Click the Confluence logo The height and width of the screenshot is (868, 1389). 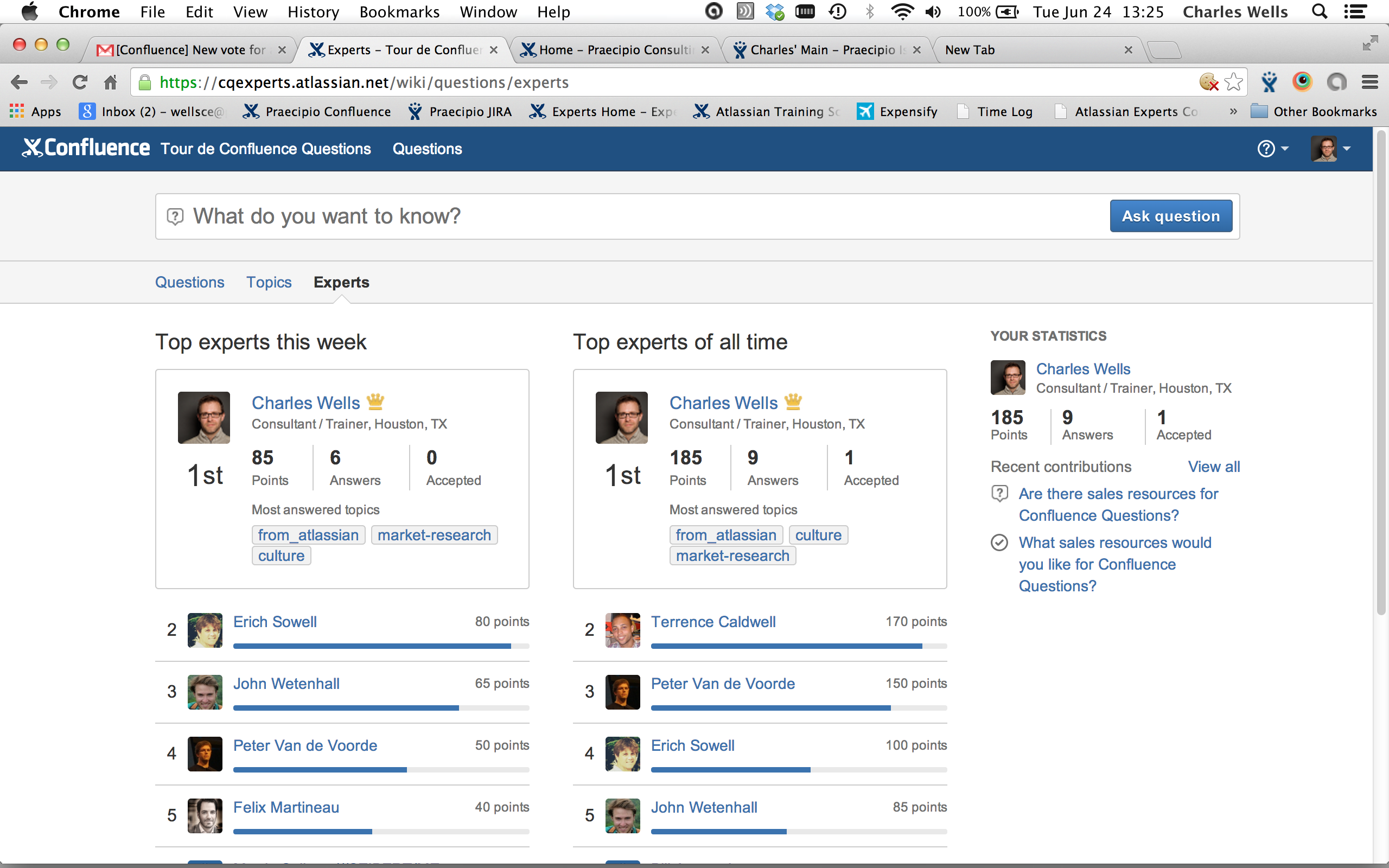tap(86, 148)
